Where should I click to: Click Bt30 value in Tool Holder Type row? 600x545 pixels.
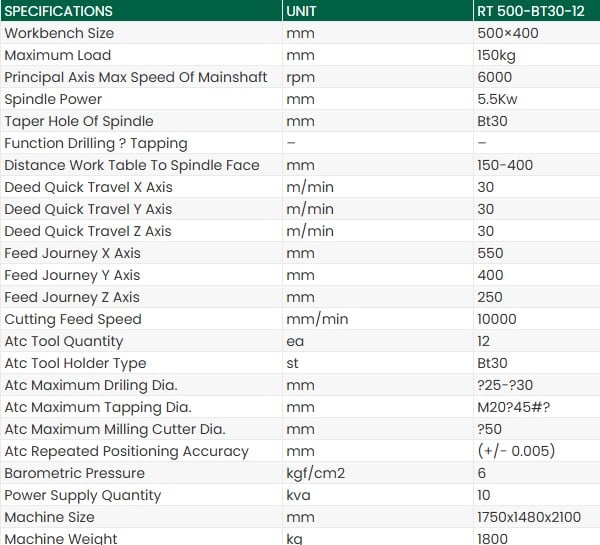coord(492,363)
